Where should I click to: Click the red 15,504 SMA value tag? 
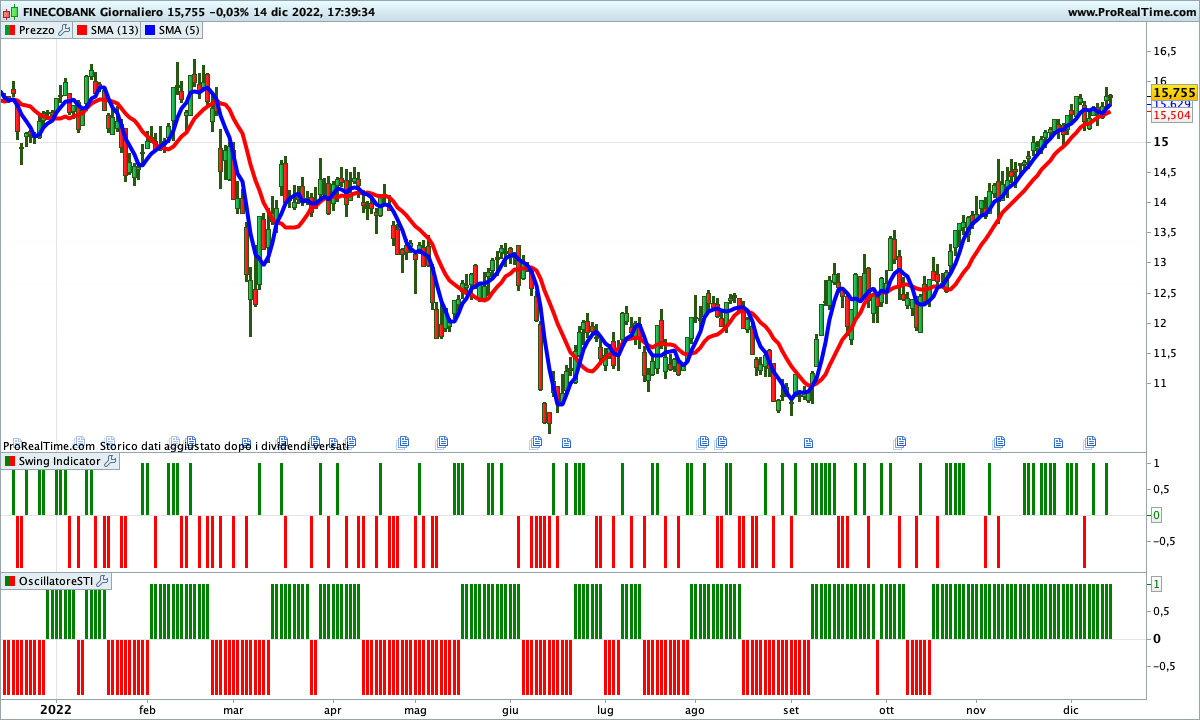point(1171,115)
